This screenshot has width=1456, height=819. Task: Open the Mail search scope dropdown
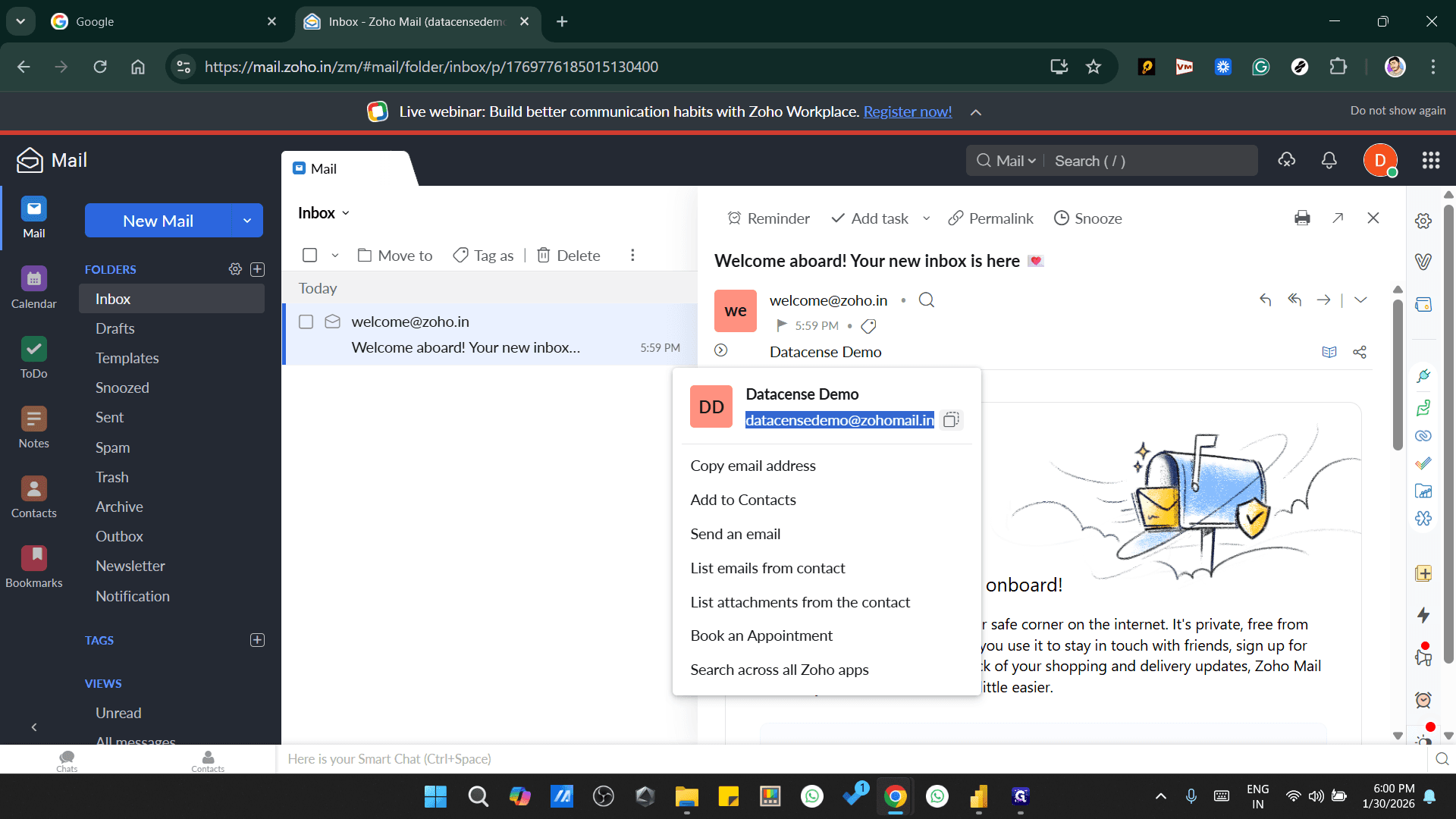click(1016, 161)
